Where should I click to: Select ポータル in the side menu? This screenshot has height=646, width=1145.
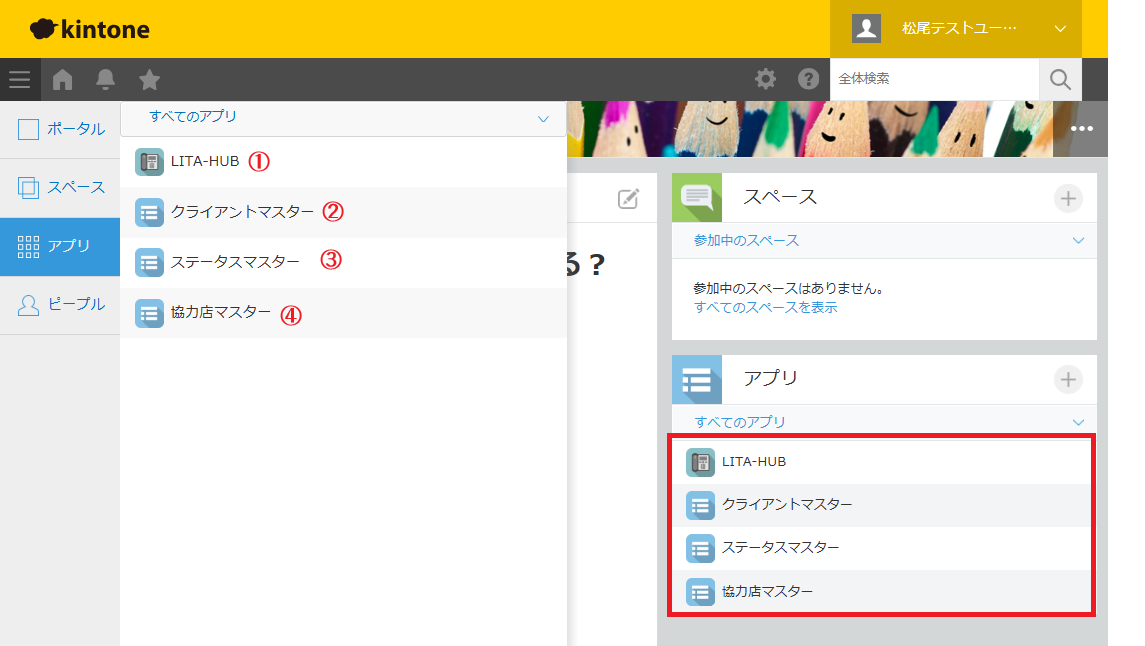(x=61, y=129)
